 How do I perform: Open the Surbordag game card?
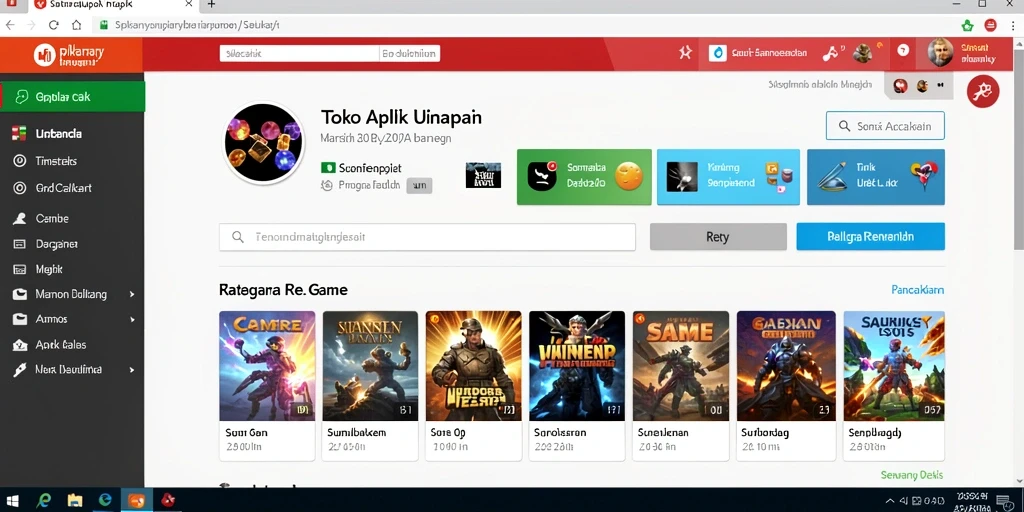[x=786, y=386]
